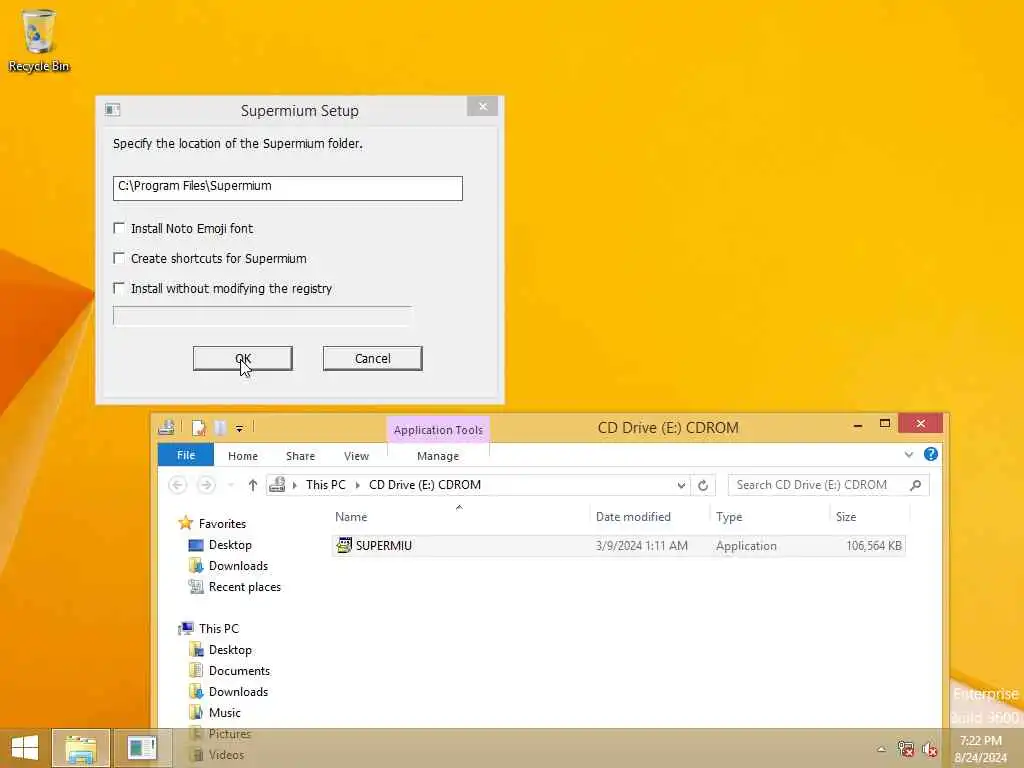Click CD Drive (E:) CDROM breadcrumb
This screenshot has height=768, width=1024.
click(424, 485)
